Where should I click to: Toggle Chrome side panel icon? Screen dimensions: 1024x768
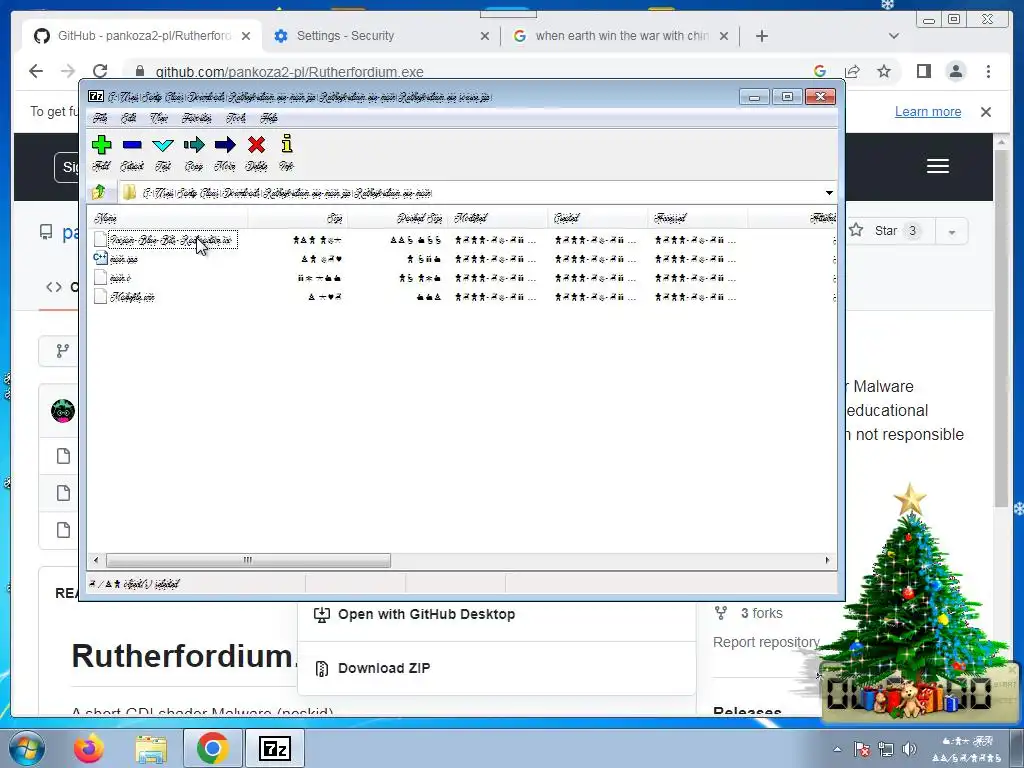point(923,71)
